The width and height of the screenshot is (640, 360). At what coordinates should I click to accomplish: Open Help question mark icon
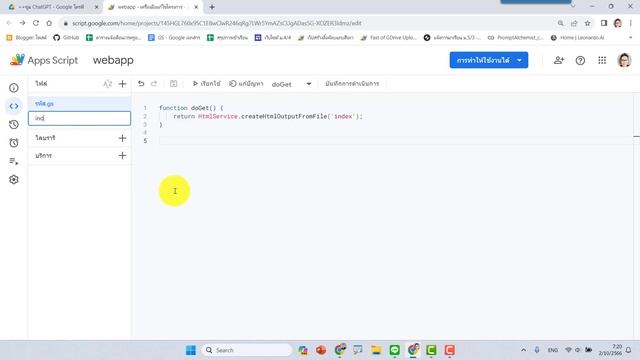[580, 60]
